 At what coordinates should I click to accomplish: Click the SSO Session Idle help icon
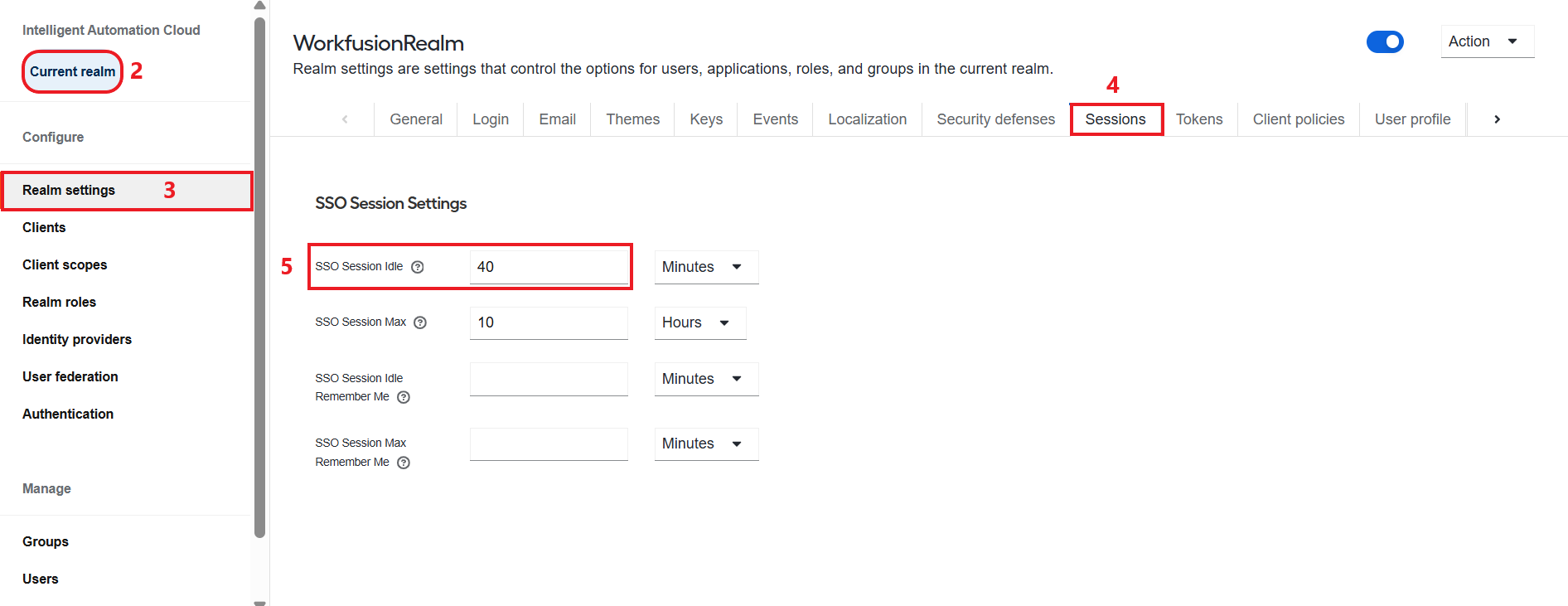pyautogui.click(x=418, y=267)
